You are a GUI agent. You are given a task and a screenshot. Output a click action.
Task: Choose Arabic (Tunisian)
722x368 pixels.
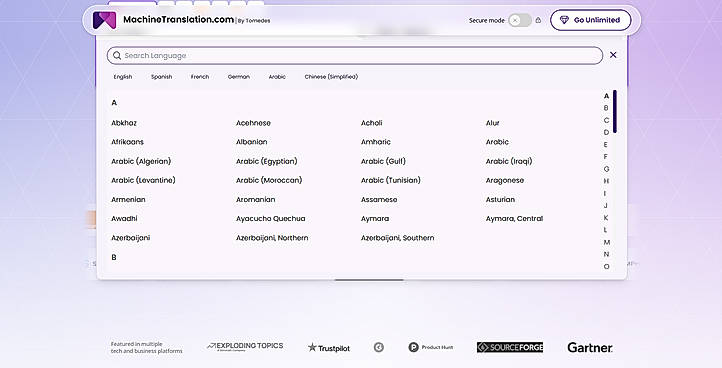click(x=390, y=180)
